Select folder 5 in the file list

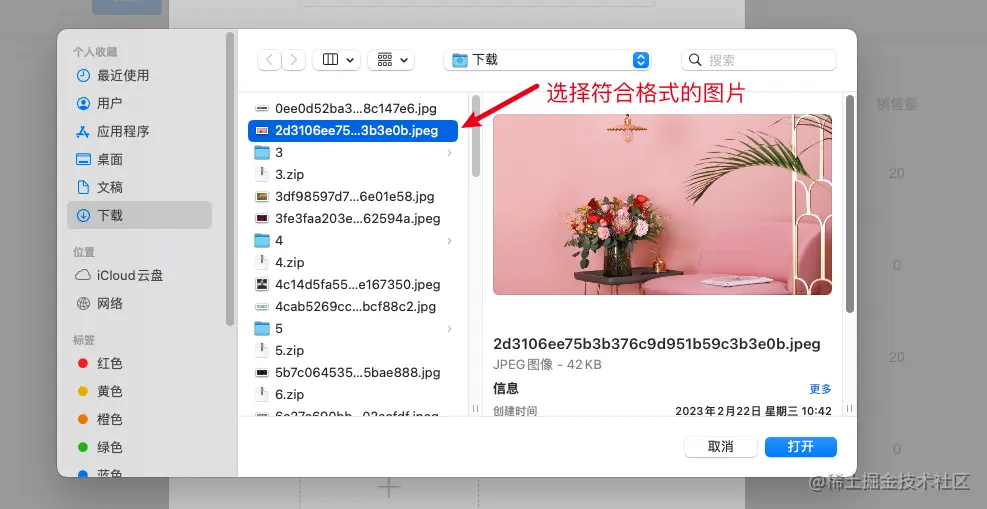(x=353, y=328)
